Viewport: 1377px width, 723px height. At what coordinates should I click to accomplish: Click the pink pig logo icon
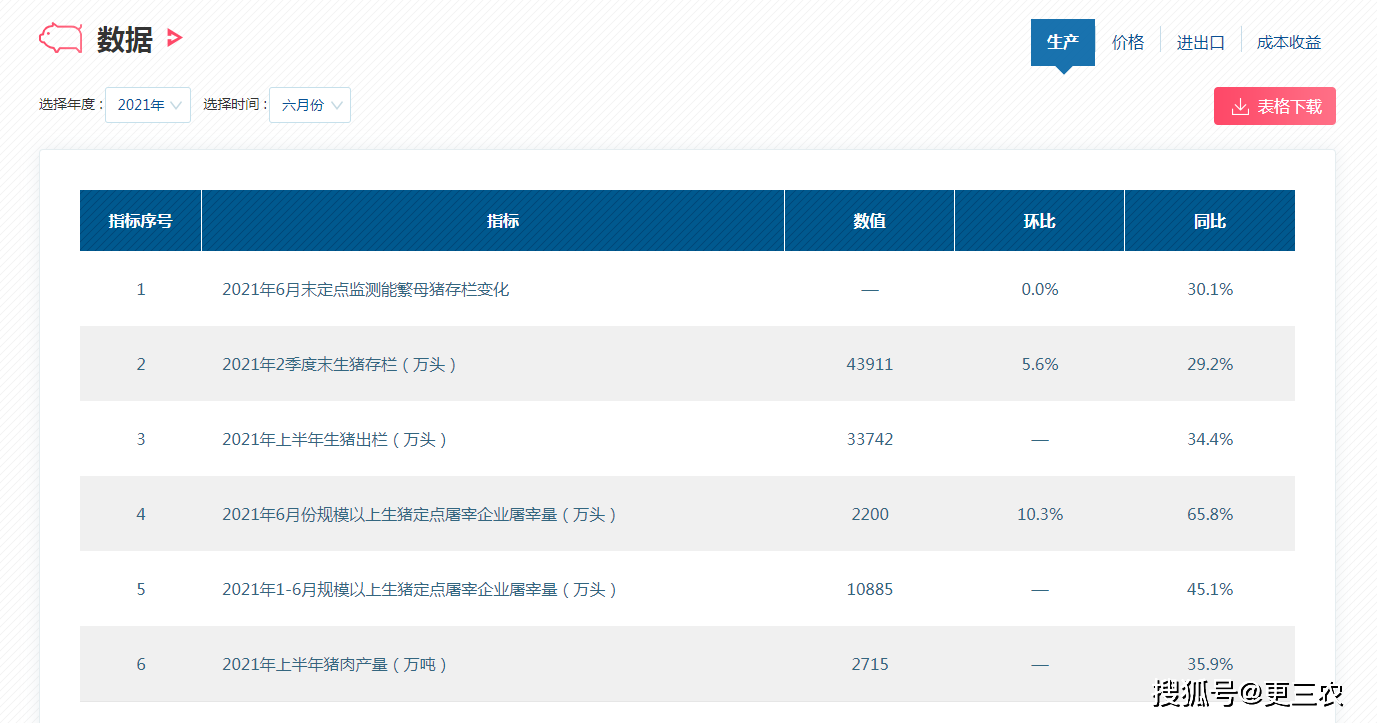(60, 38)
